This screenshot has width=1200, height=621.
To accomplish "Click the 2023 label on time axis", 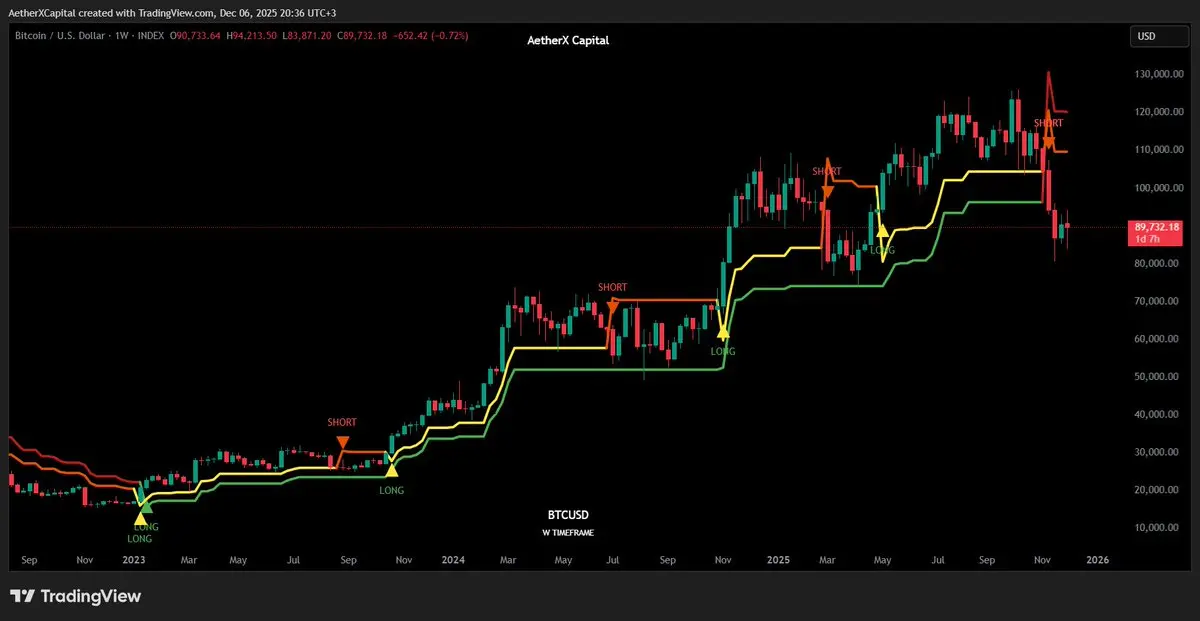I will 132,561.
